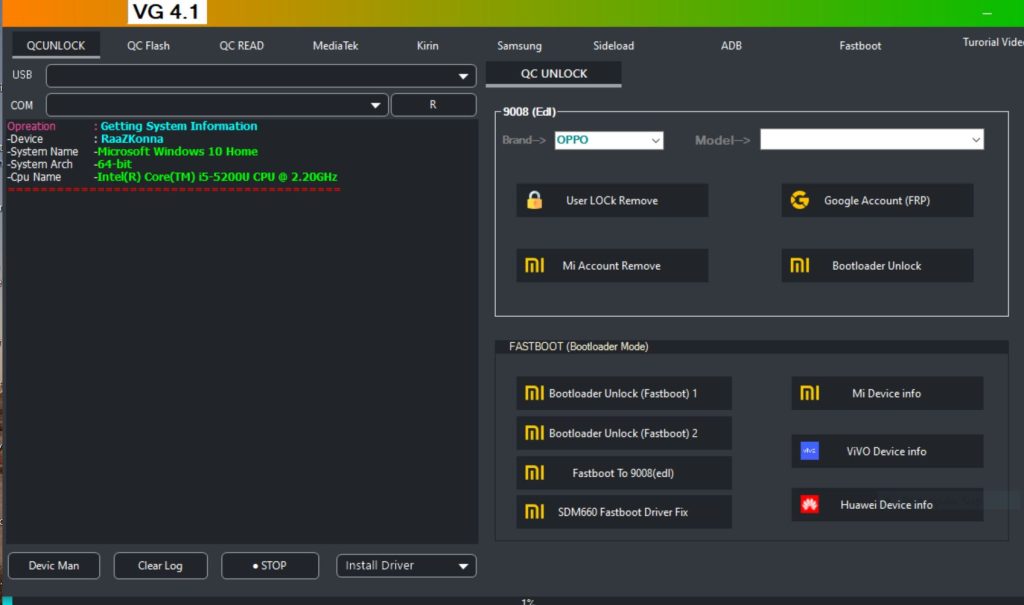Click the Mi logo on Fastboot To 9008(edl)

click(x=534, y=472)
